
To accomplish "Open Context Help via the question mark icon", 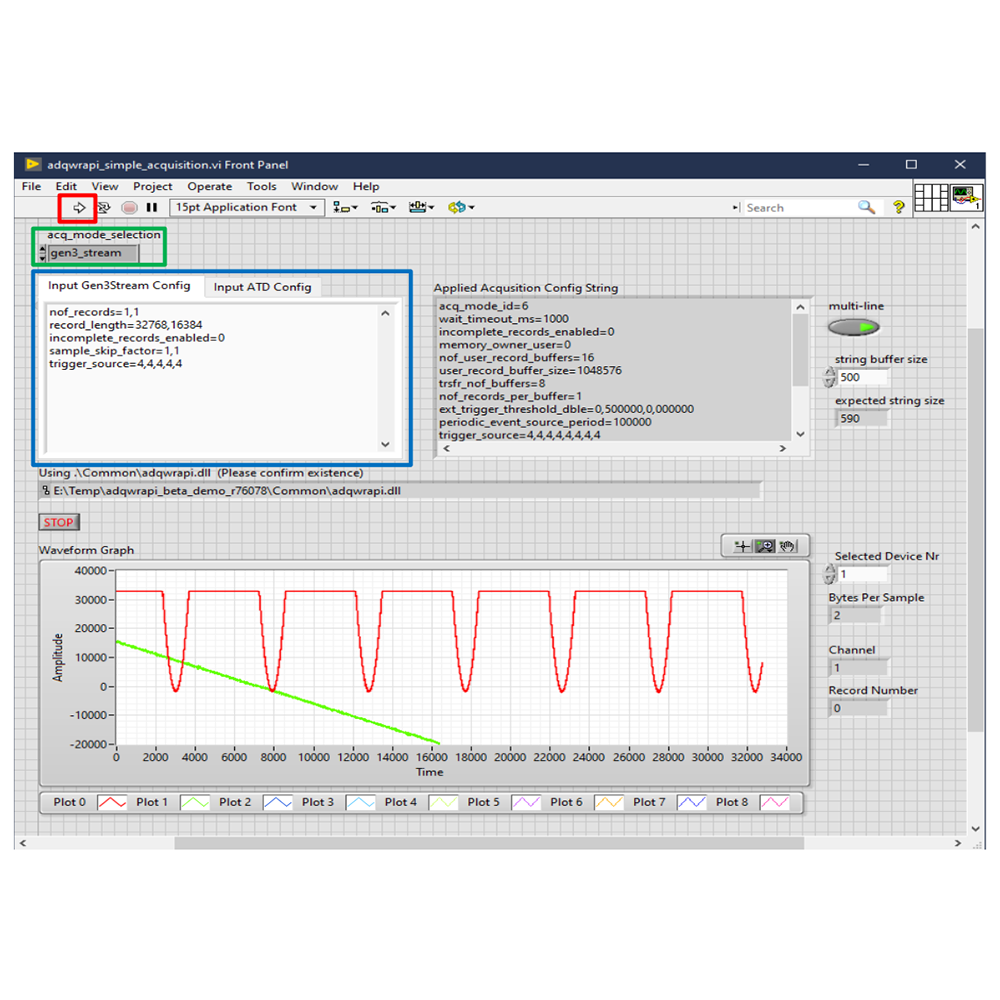I will pyautogui.click(x=897, y=207).
